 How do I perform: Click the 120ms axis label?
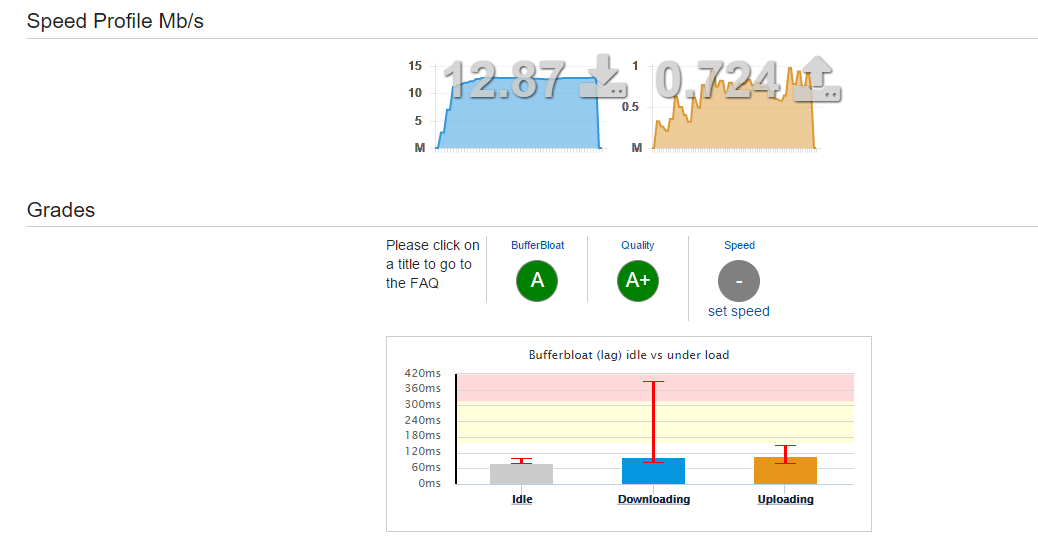(x=422, y=451)
